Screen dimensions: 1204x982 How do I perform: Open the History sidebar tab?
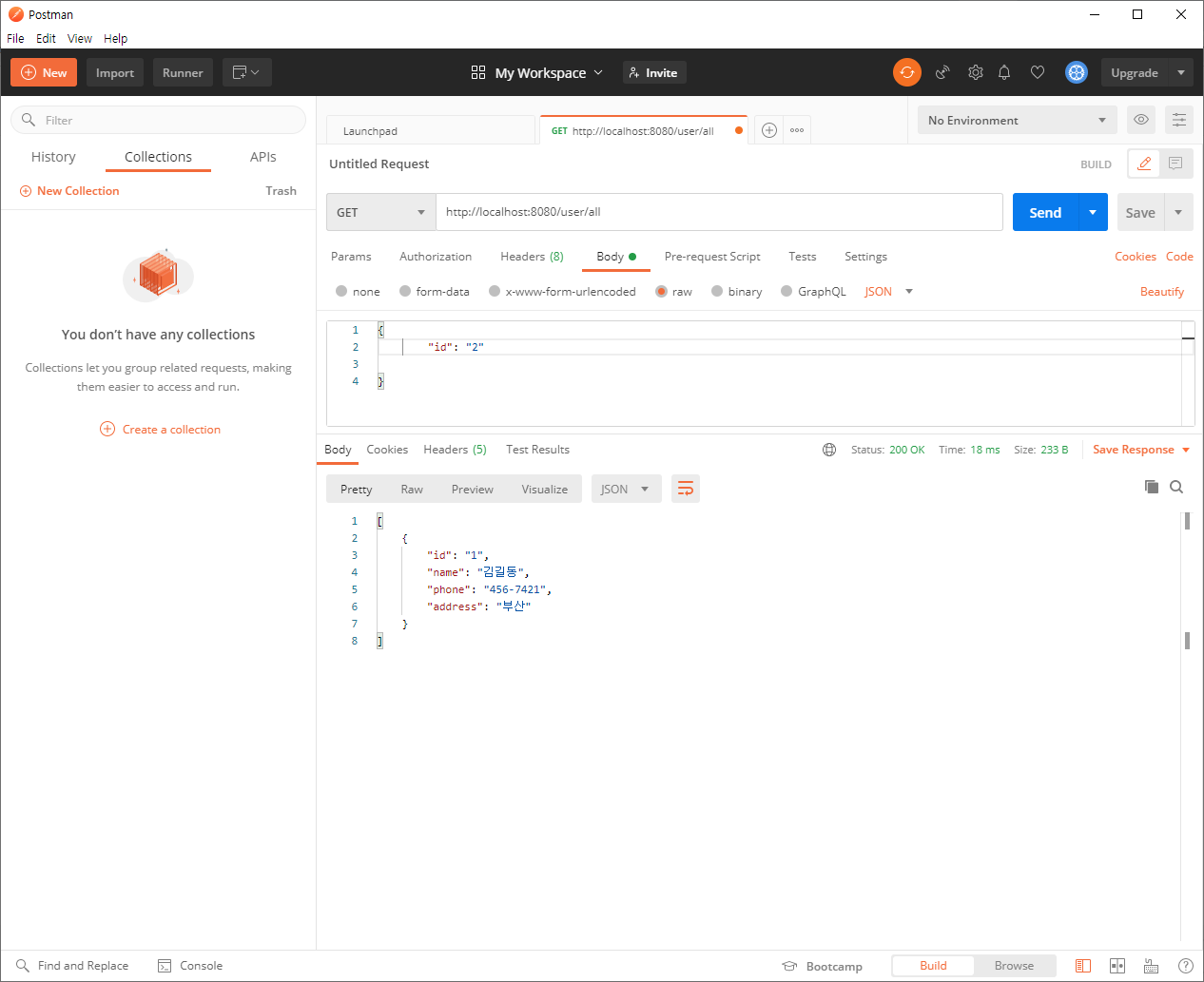[53, 157]
